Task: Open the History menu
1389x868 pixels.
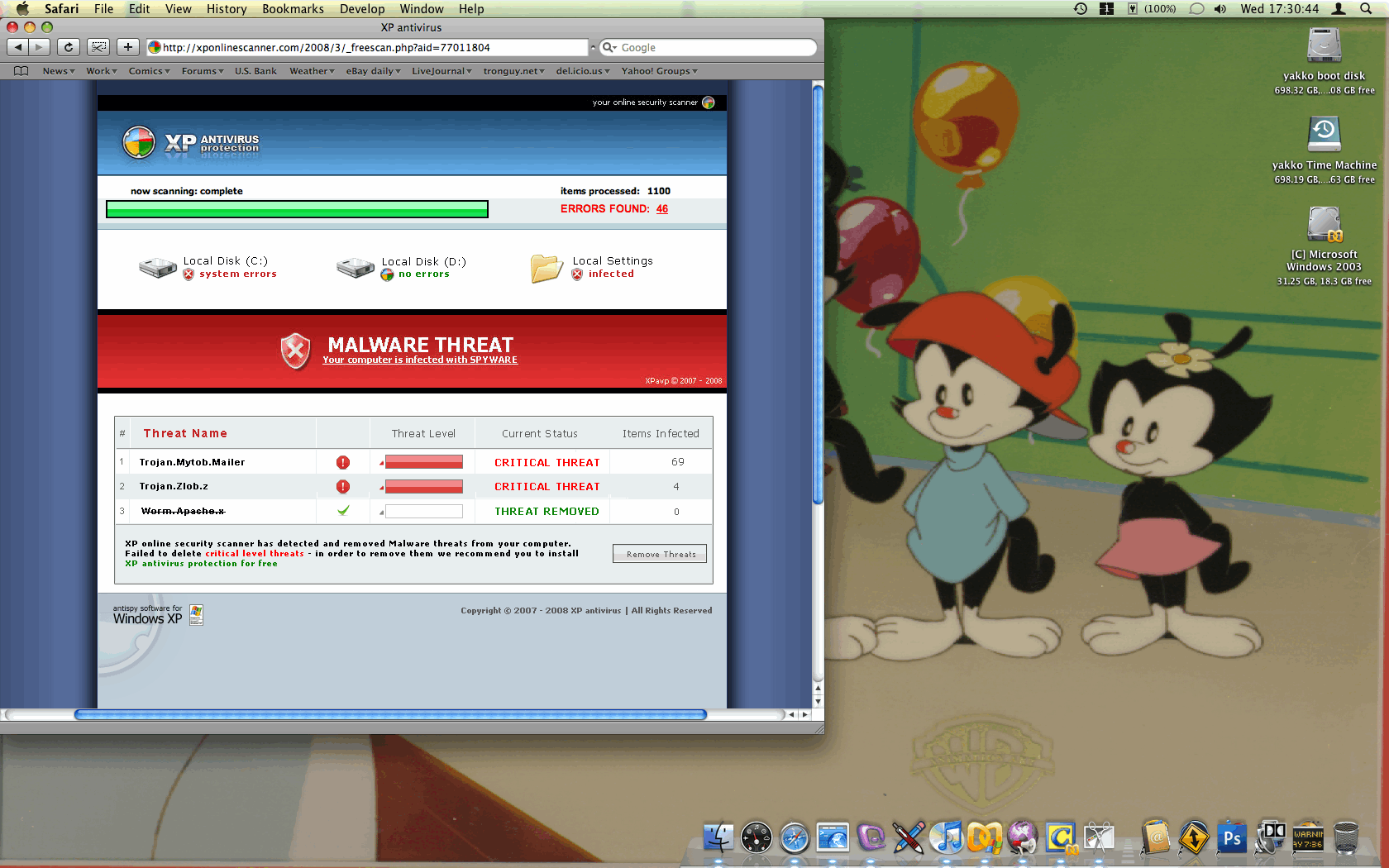Action: coord(227,9)
